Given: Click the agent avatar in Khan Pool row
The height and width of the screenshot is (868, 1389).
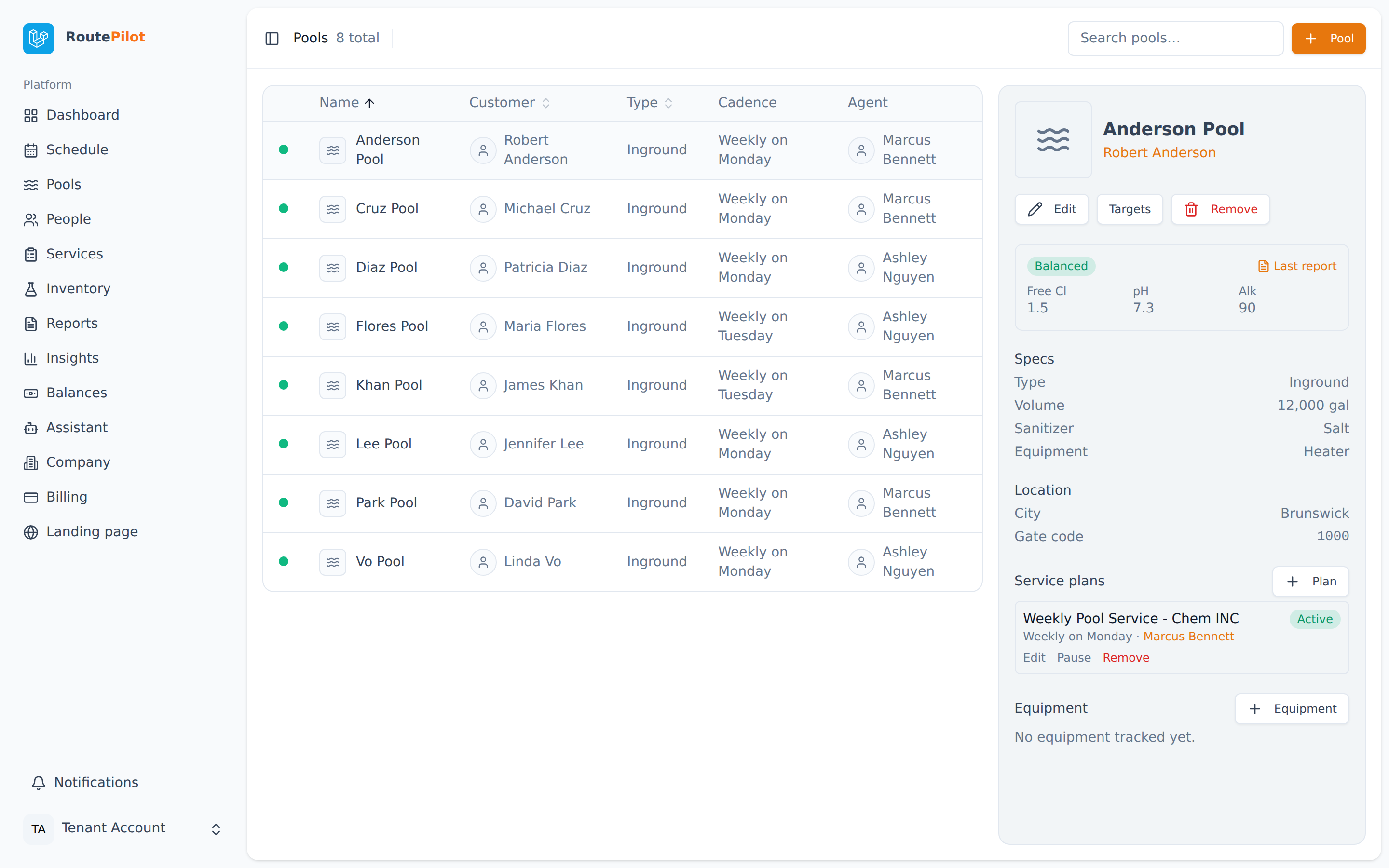Looking at the screenshot, I should point(861,385).
